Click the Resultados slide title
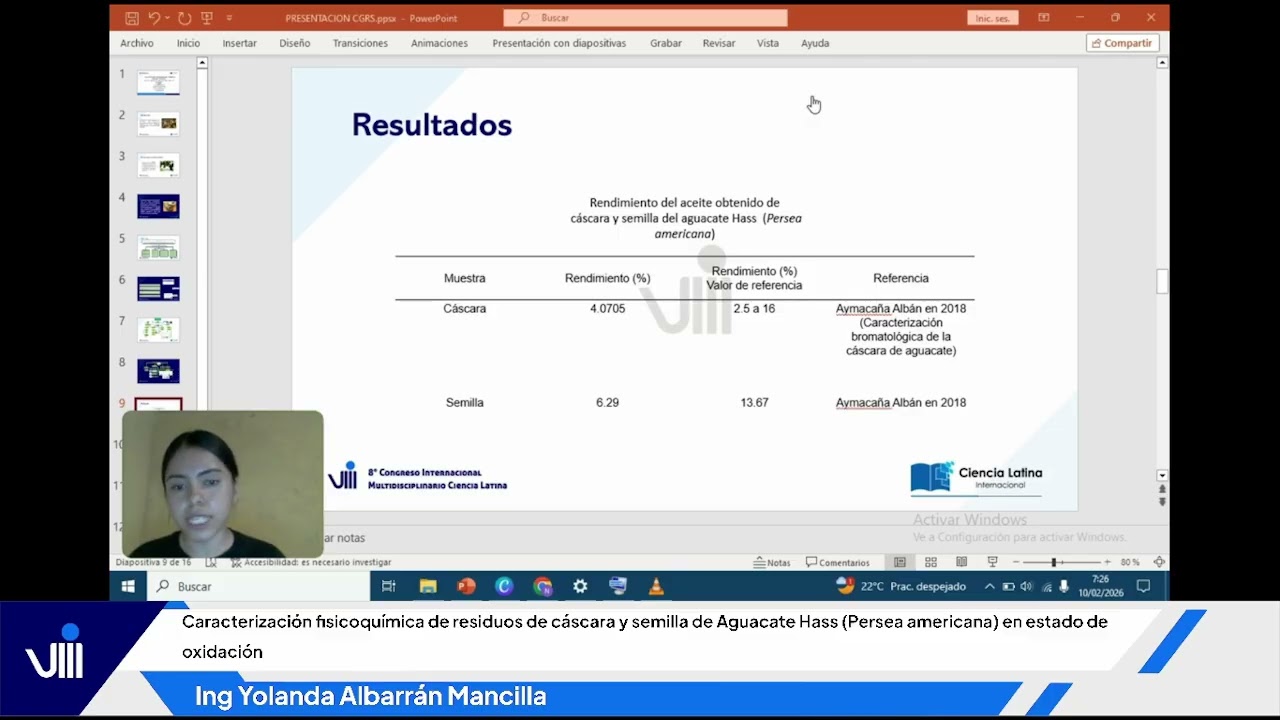This screenshot has height=720, width=1280. click(x=432, y=124)
